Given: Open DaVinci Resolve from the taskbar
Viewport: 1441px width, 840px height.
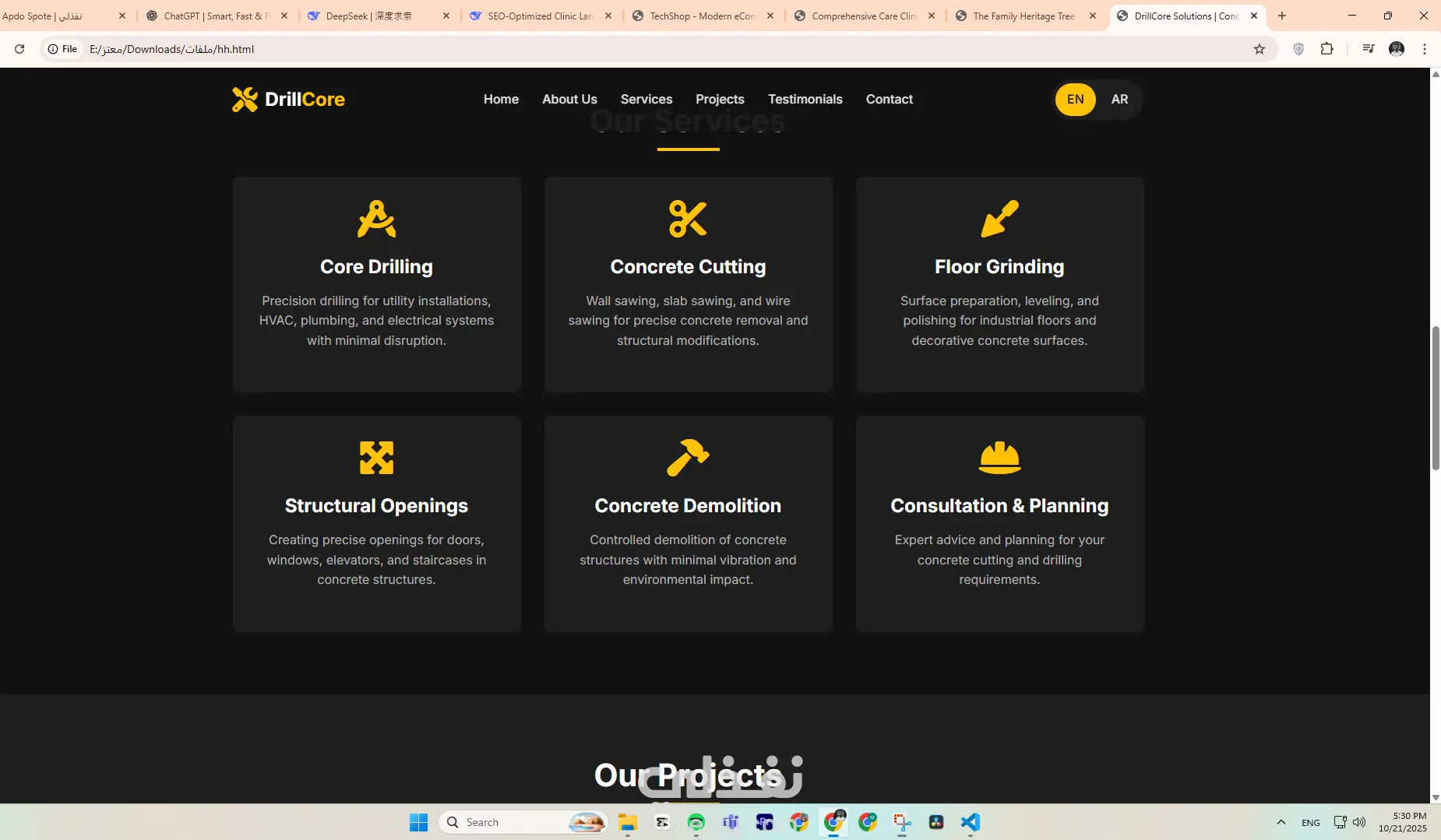Looking at the screenshot, I should tap(936, 822).
